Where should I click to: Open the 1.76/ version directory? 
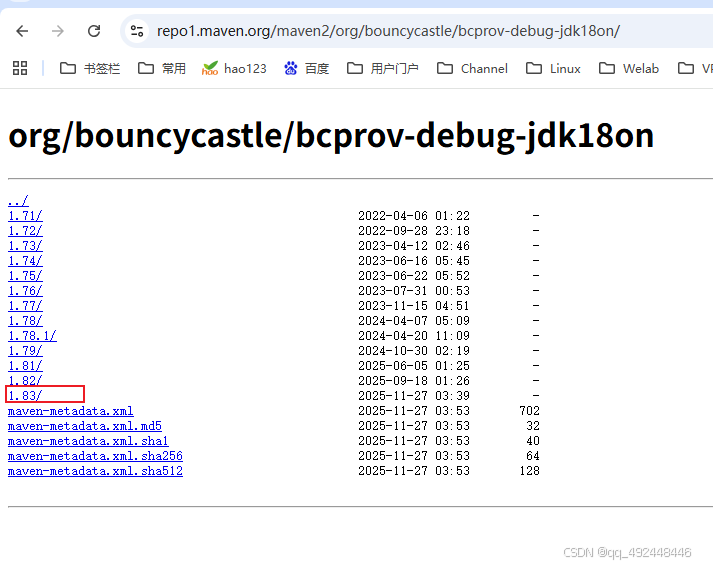point(25,290)
